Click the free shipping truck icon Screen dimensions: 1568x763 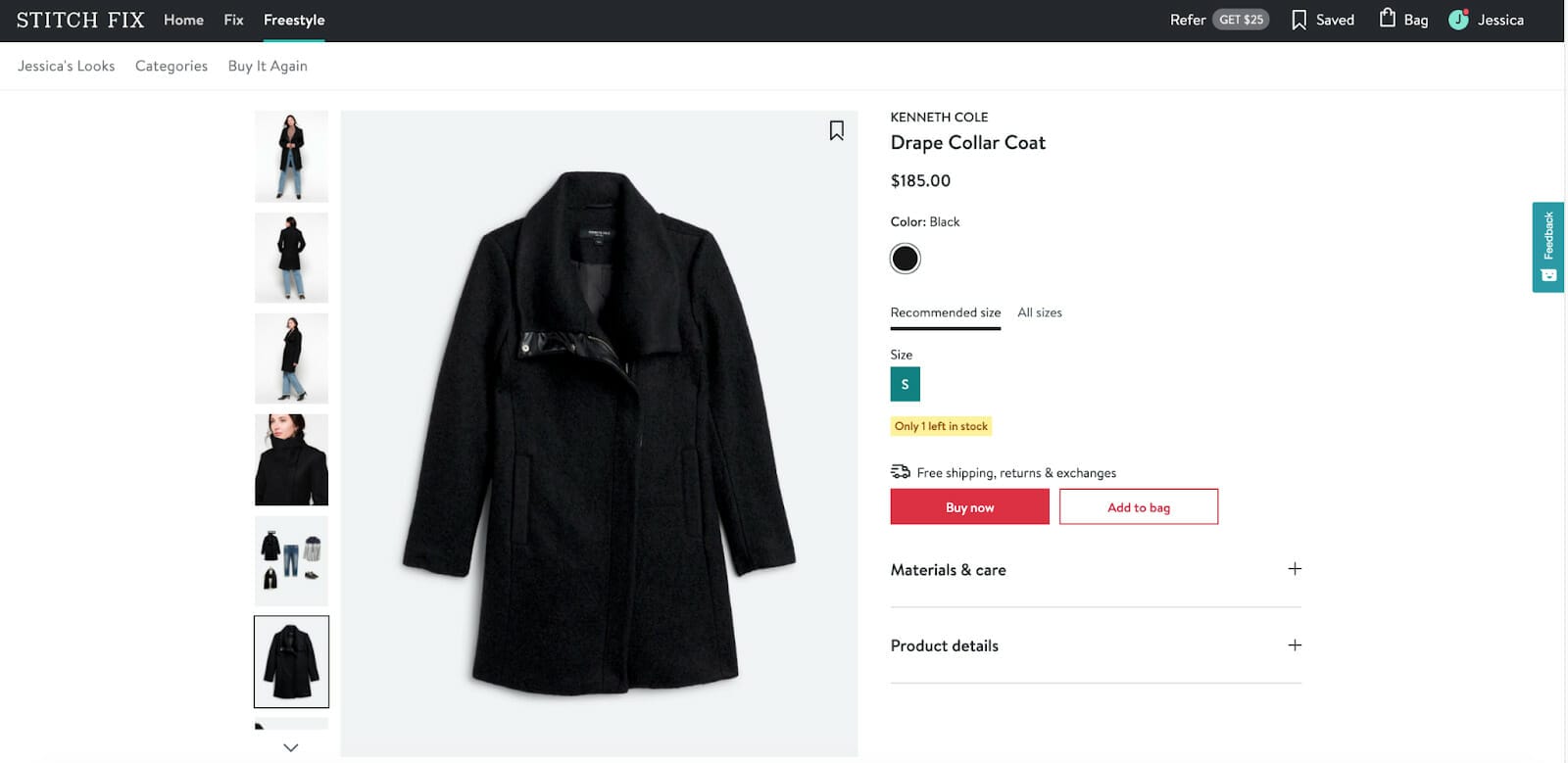900,472
